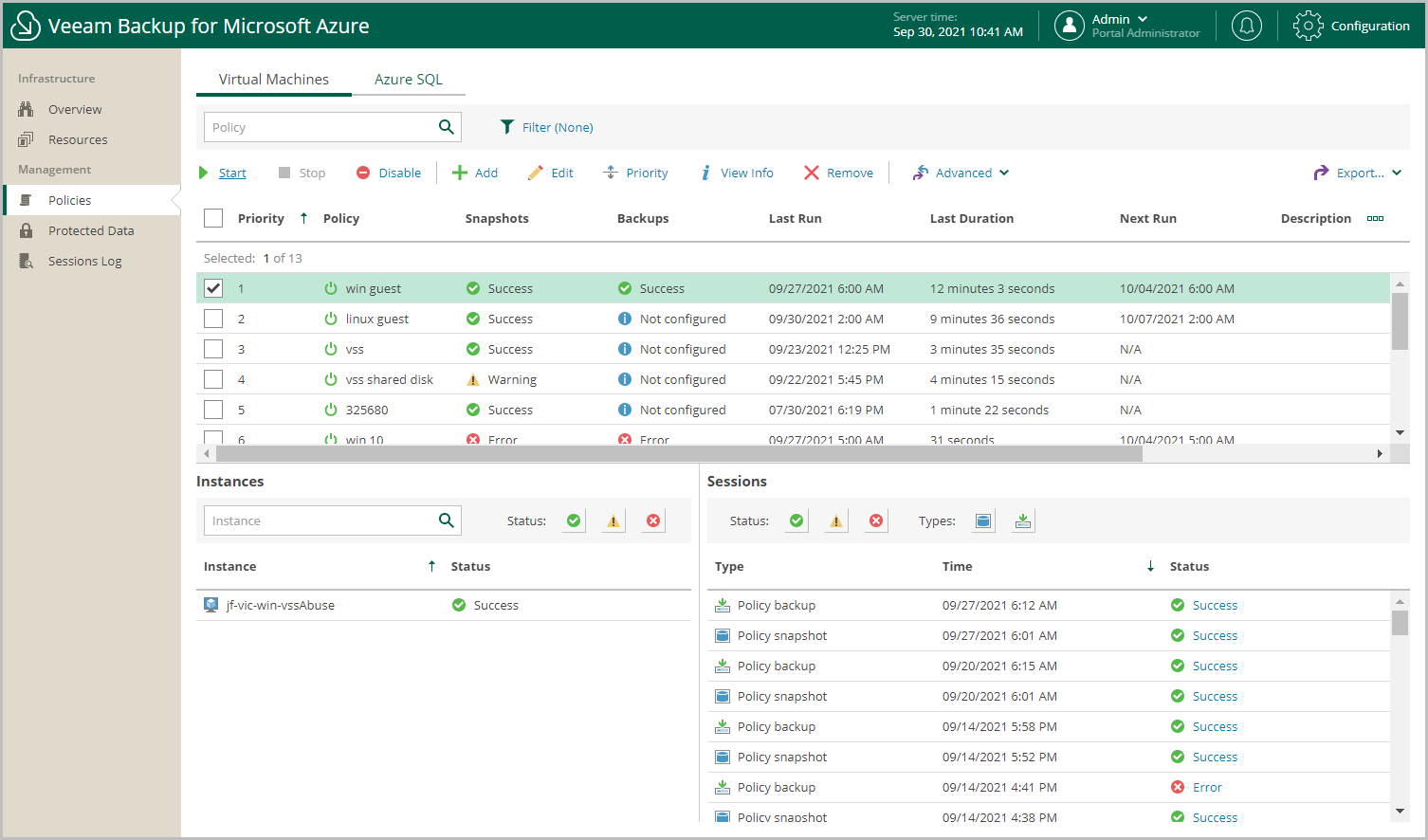Toggle Sessions error status filter

[x=876, y=520]
